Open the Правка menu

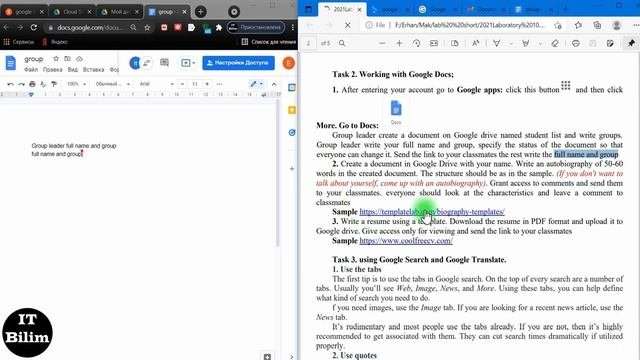click(x=53, y=70)
